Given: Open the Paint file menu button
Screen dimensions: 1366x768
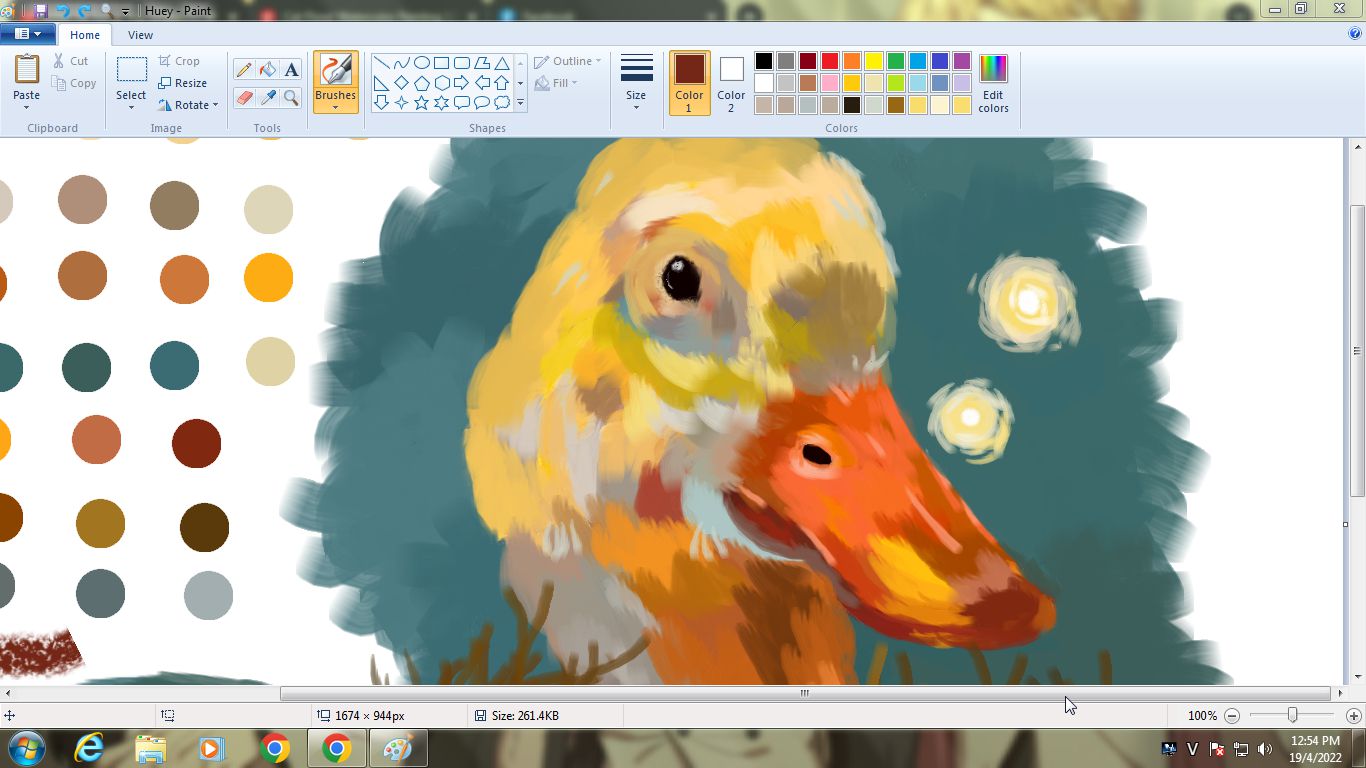Looking at the screenshot, I should pos(28,34).
